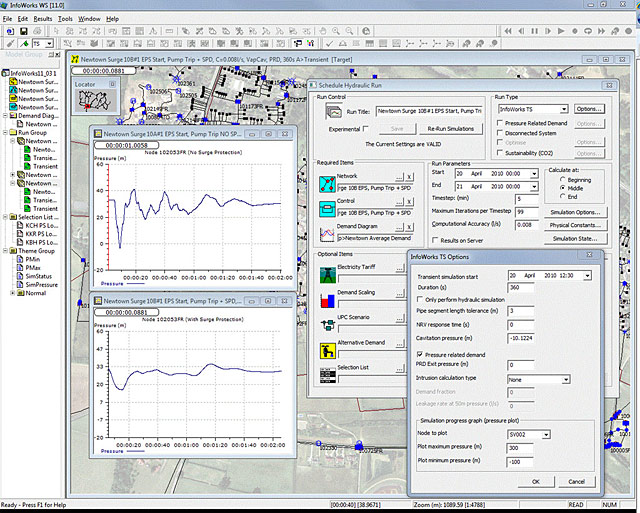The width and height of the screenshot is (640, 513).
Task: Uncheck Pressure related demand in TS Options
Action: click(420, 355)
